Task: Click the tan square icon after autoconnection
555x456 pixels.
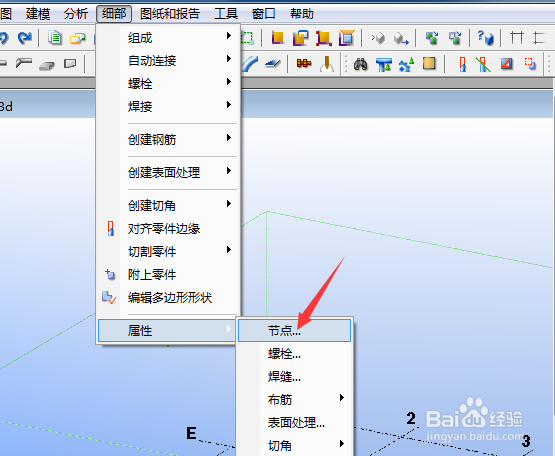Action: click(429, 64)
